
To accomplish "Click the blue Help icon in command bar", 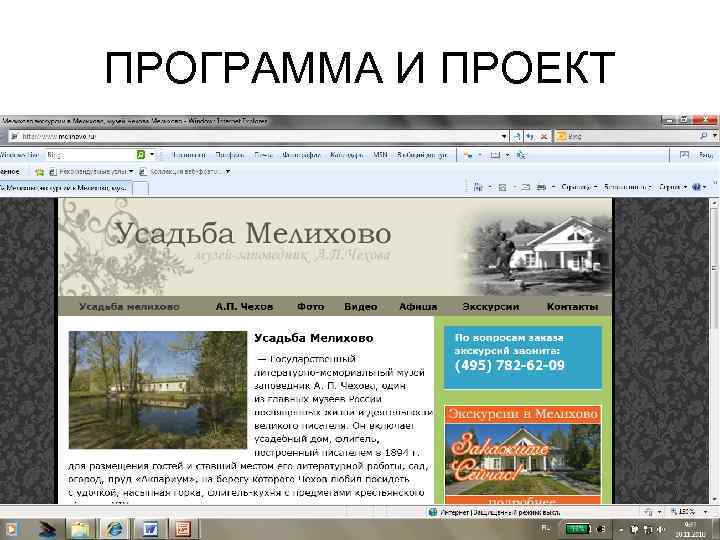I will [x=697, y=187].
